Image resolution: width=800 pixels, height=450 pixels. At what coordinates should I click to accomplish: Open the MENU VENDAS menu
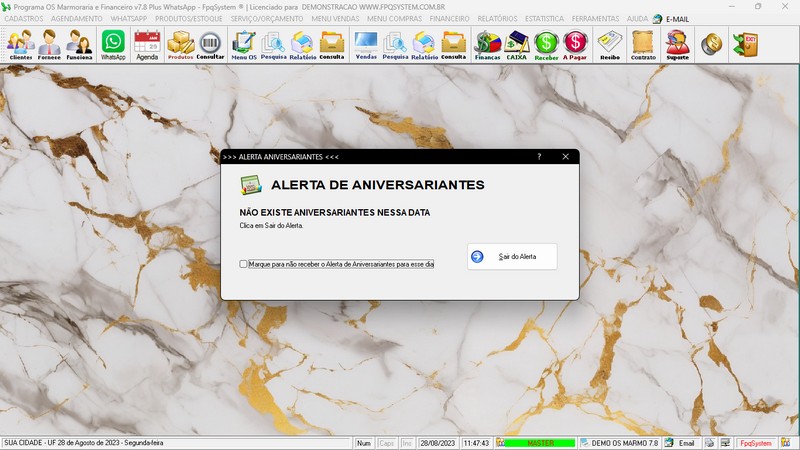(x=335, y=19)
